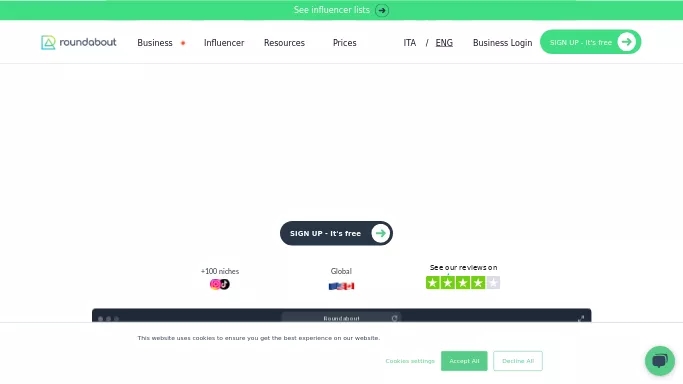Click the dark SIGN UP - It's free button

[x=336, y=233]
